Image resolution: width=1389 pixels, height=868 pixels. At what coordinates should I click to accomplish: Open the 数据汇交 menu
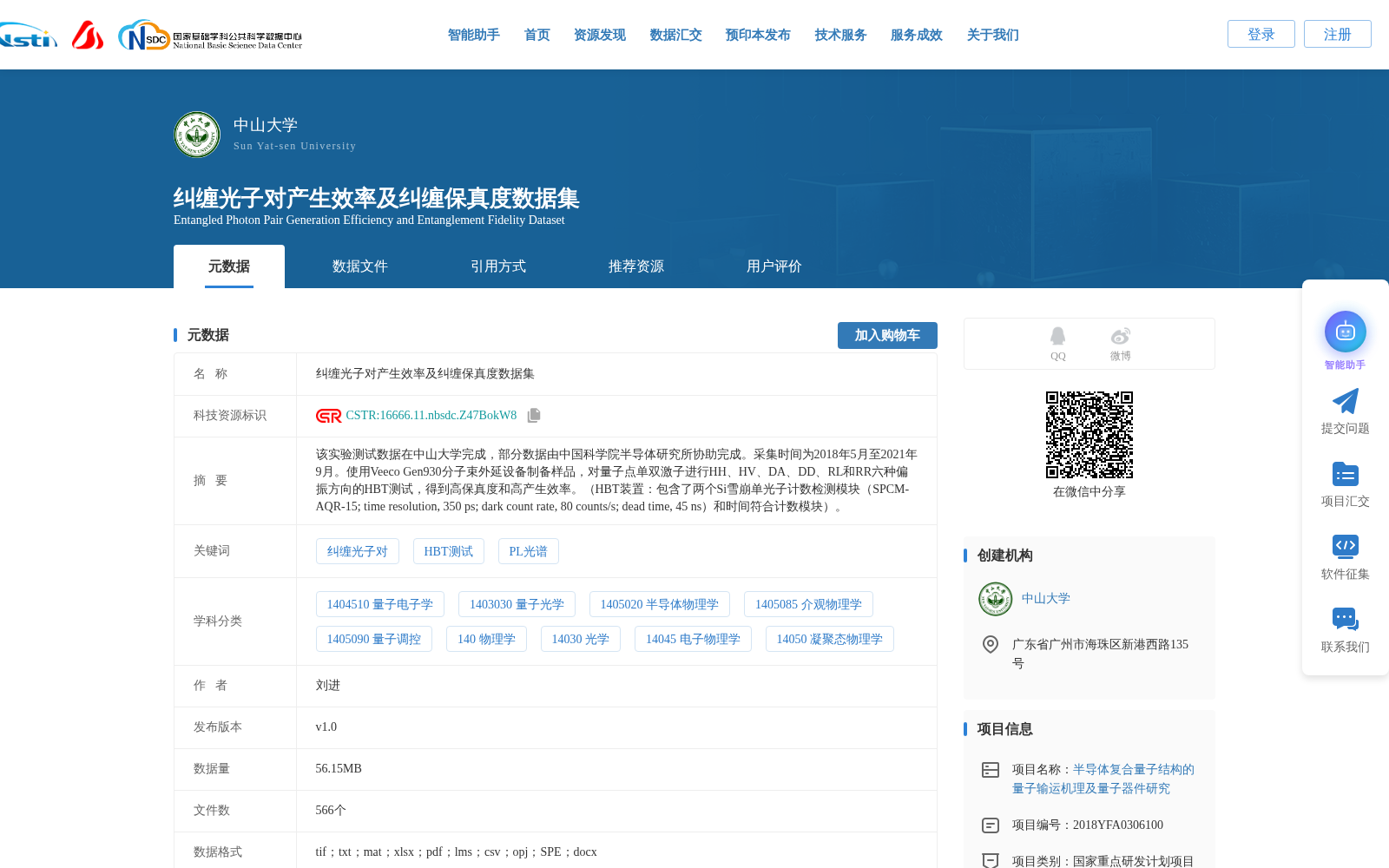point(675,35)
